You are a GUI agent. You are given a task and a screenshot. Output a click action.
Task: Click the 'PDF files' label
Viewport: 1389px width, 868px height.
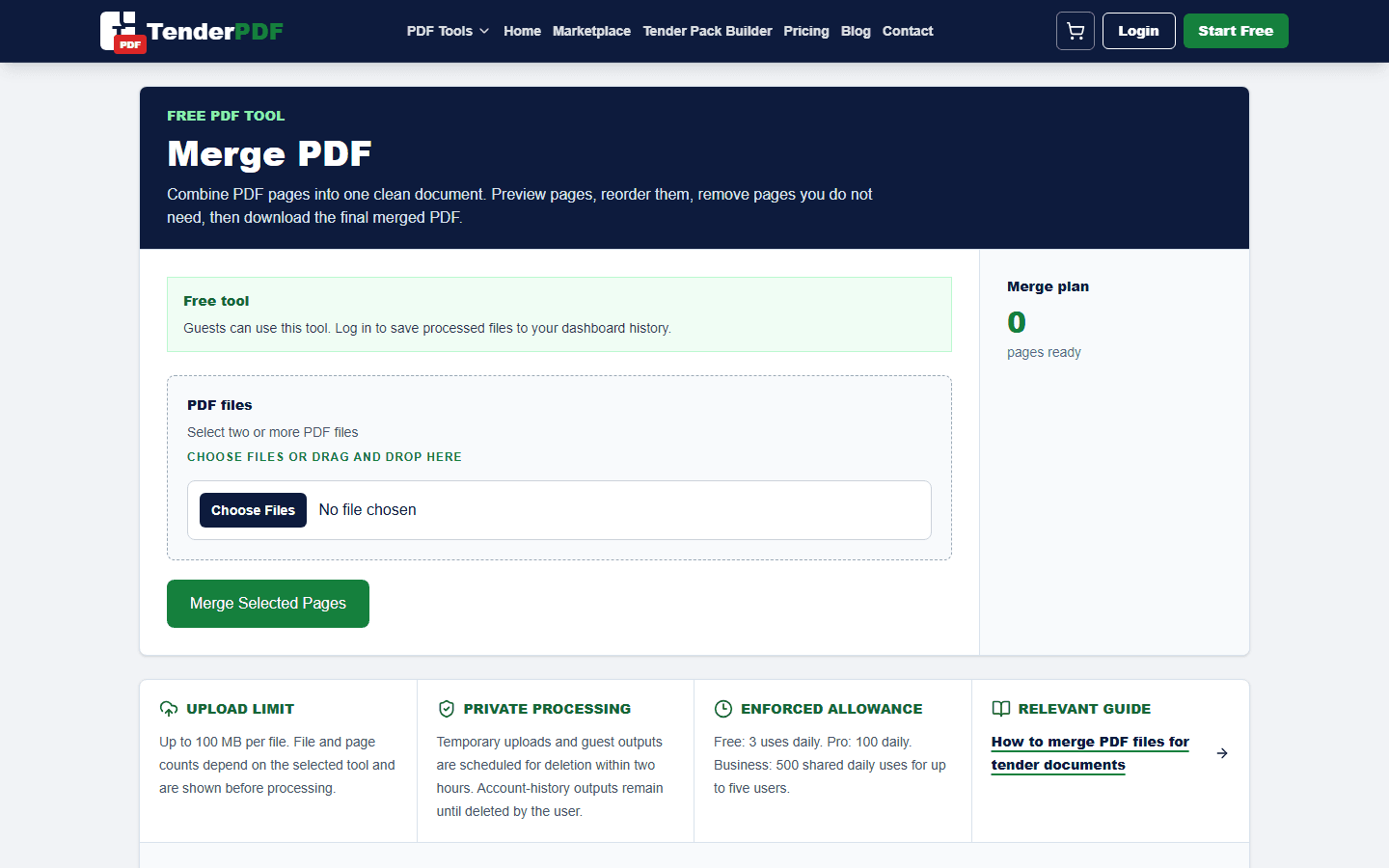point(220,405)
